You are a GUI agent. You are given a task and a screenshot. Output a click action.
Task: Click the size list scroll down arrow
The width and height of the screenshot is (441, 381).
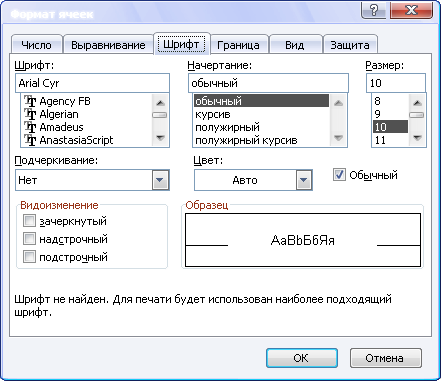click(417, 137)
